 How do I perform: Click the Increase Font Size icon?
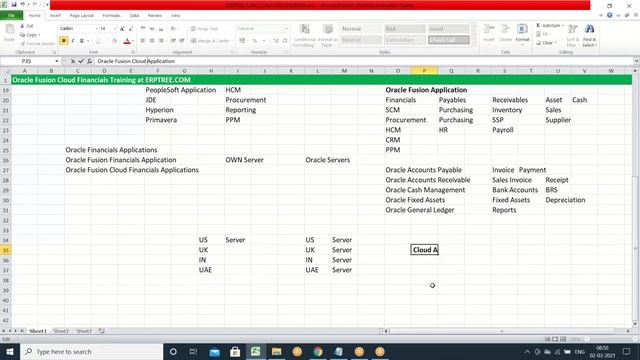[x=122, y=29]
